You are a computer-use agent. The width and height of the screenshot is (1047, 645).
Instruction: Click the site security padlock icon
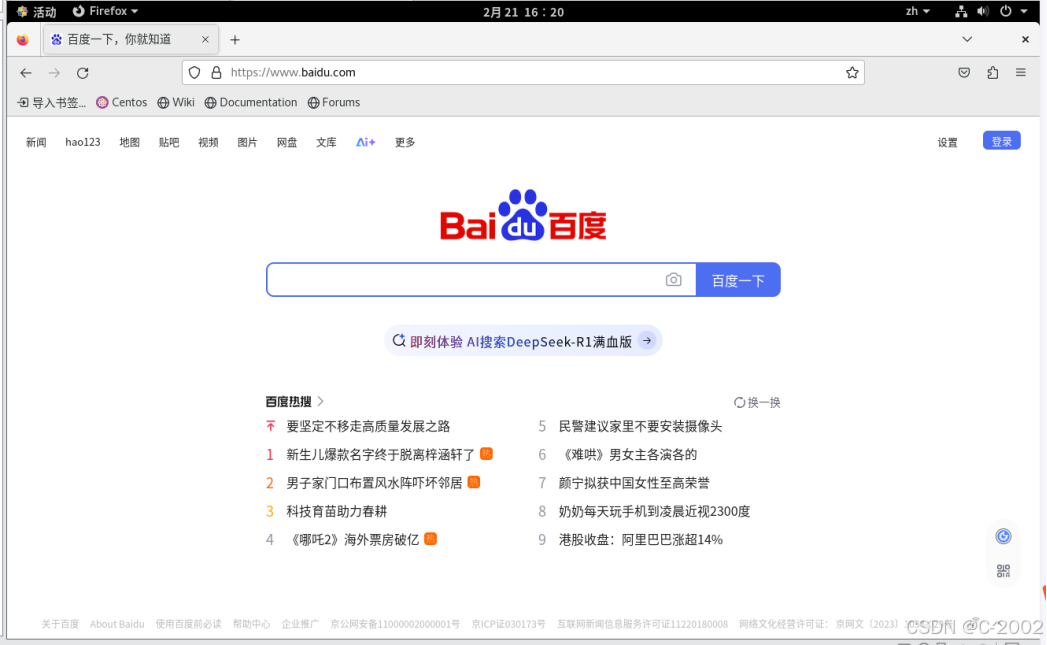click(216, 73)
